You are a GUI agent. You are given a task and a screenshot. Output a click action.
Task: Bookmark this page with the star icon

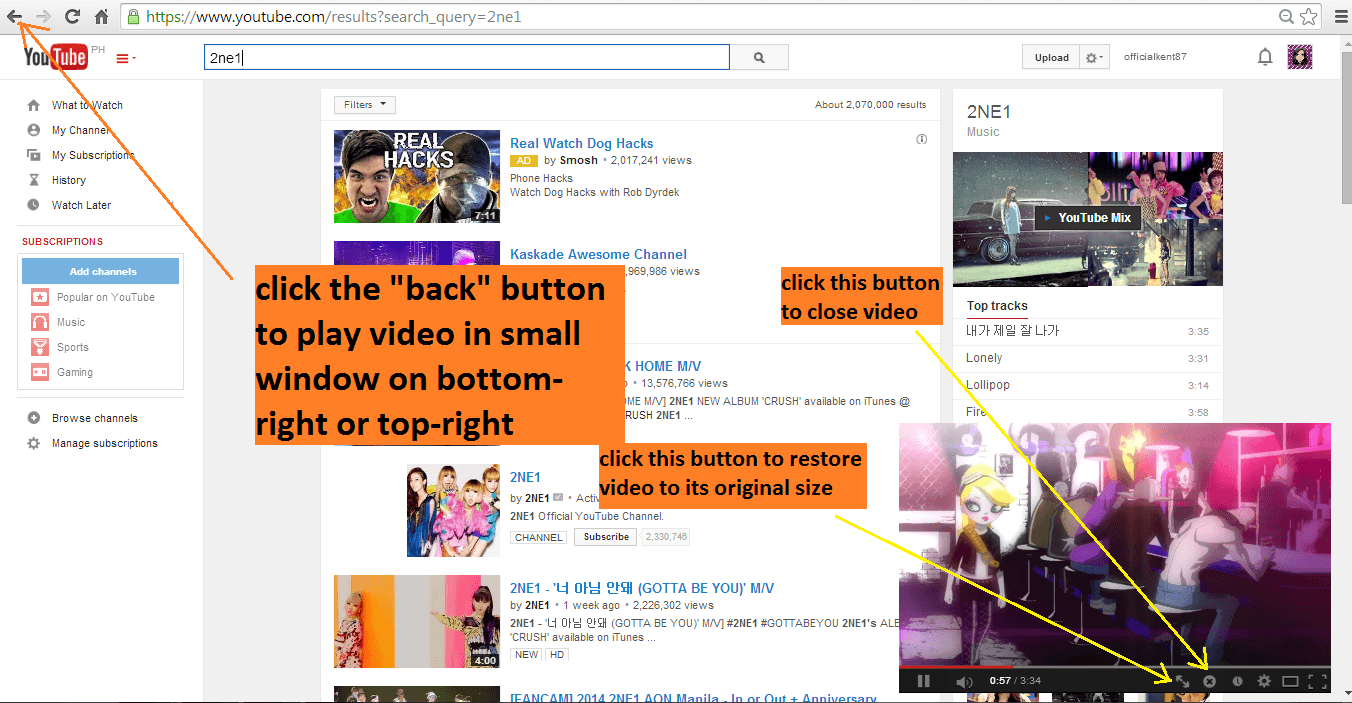1309,16
